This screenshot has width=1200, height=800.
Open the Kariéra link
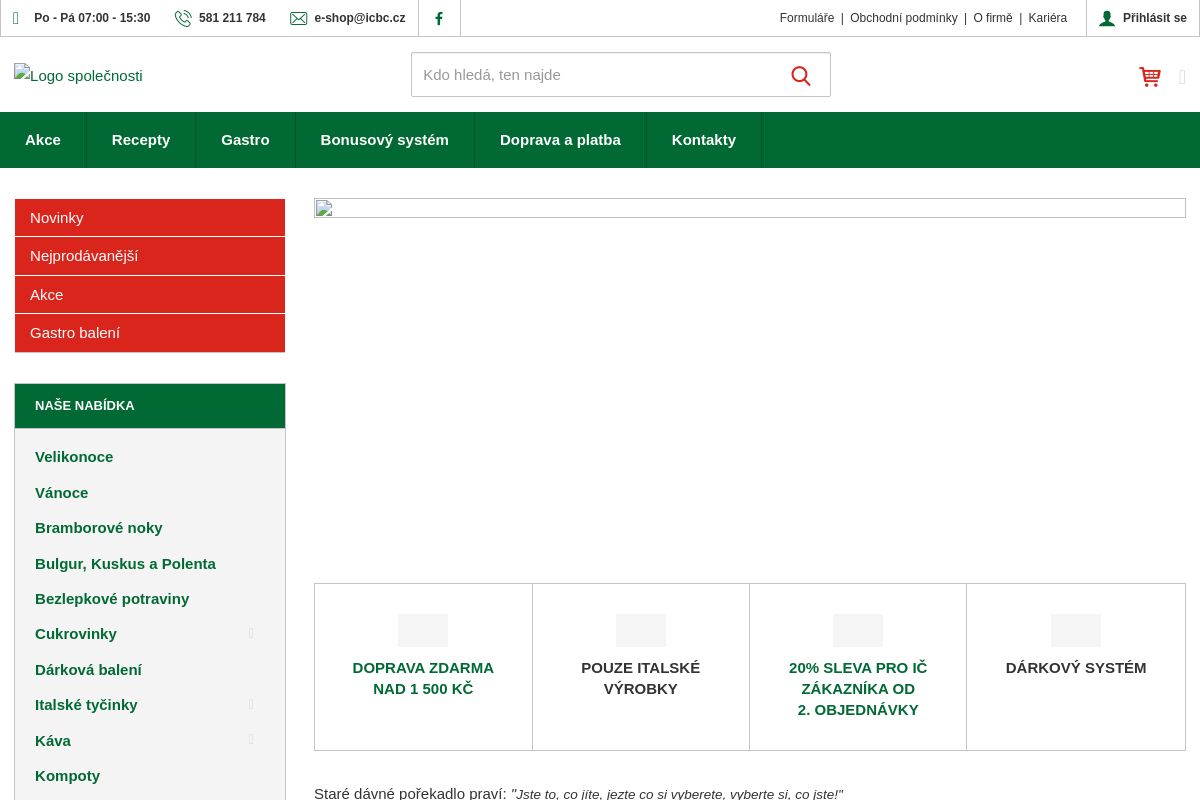(1047, 18)
